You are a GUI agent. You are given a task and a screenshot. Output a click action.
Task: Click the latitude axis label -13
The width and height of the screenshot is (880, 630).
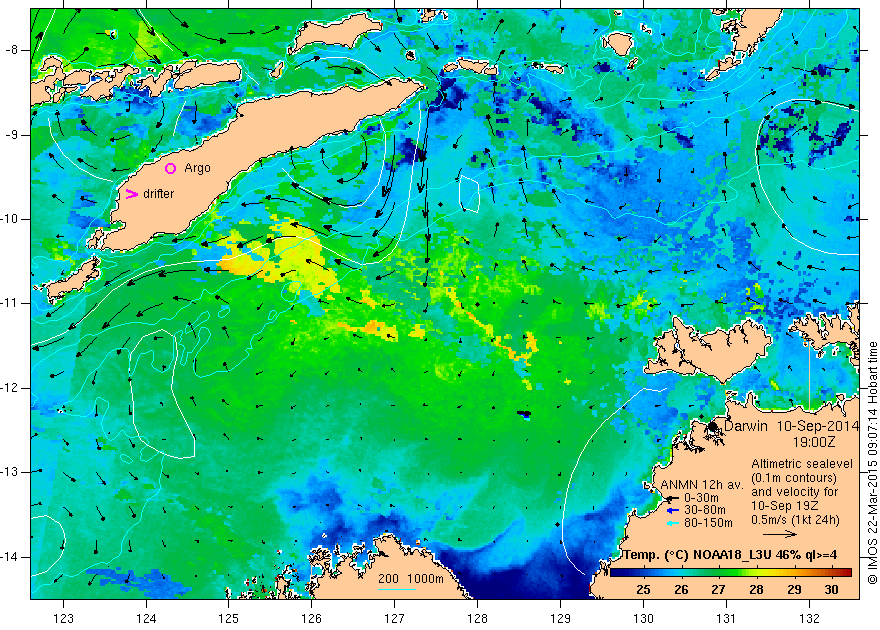[x=10, y=472]
